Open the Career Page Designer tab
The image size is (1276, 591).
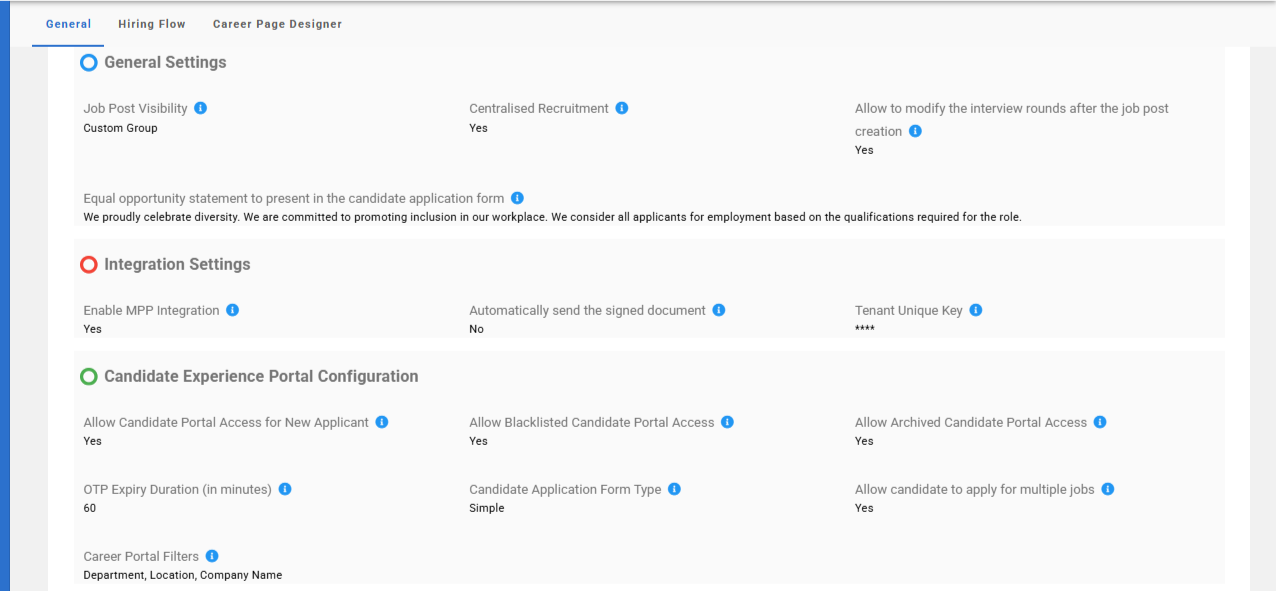tap(277, 24)
